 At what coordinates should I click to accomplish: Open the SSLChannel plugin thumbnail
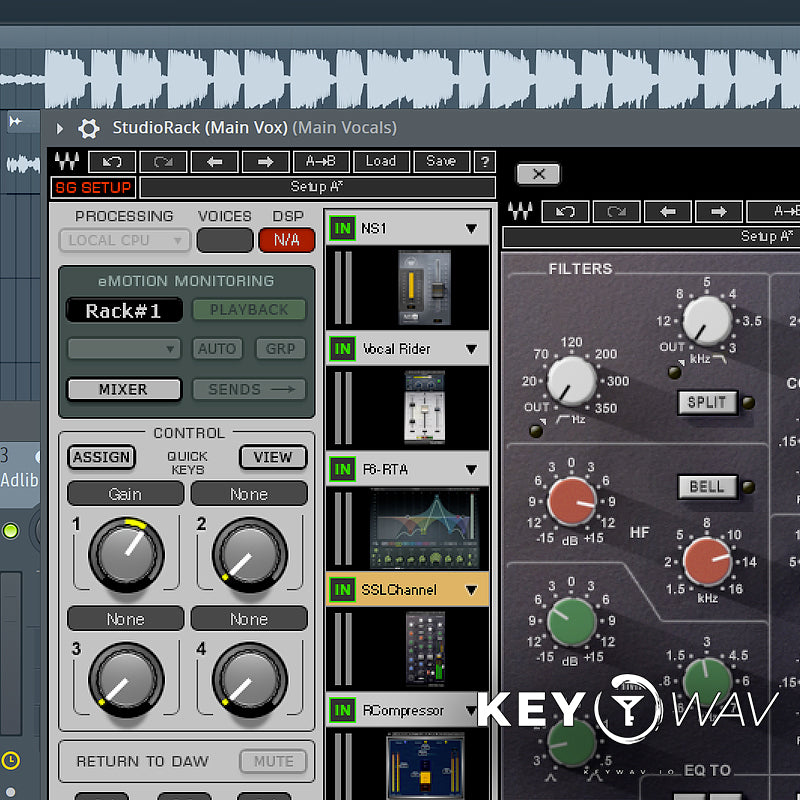tap(424, 649)
